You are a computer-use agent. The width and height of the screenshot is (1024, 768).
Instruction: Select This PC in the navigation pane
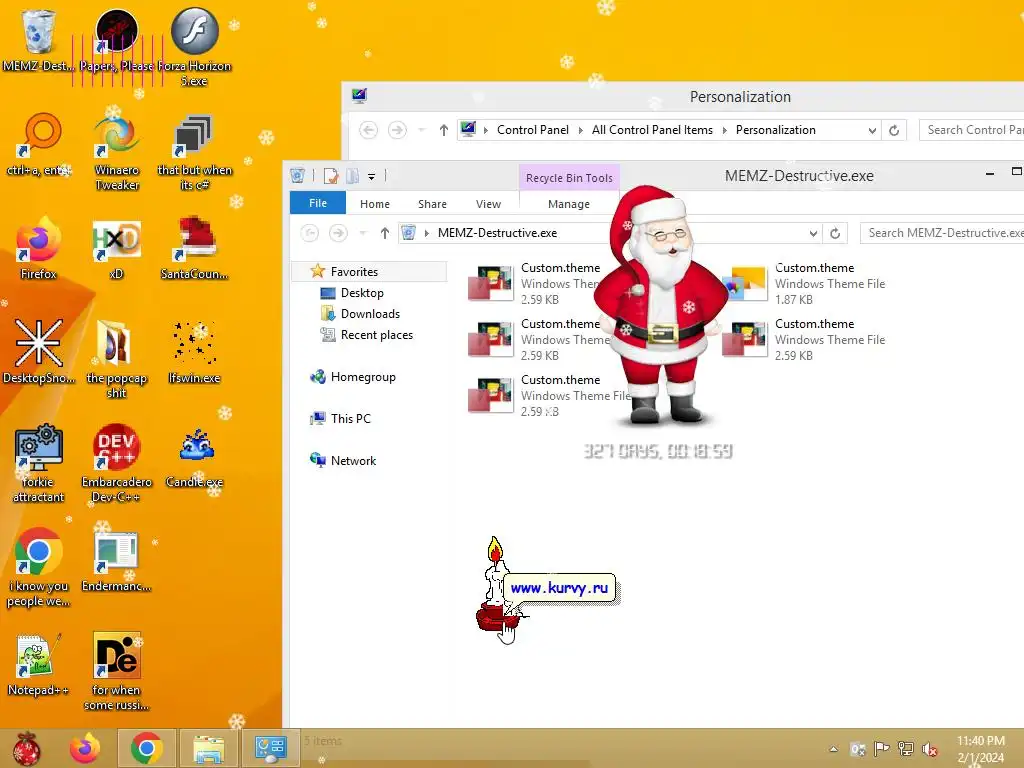coord(350,419)
